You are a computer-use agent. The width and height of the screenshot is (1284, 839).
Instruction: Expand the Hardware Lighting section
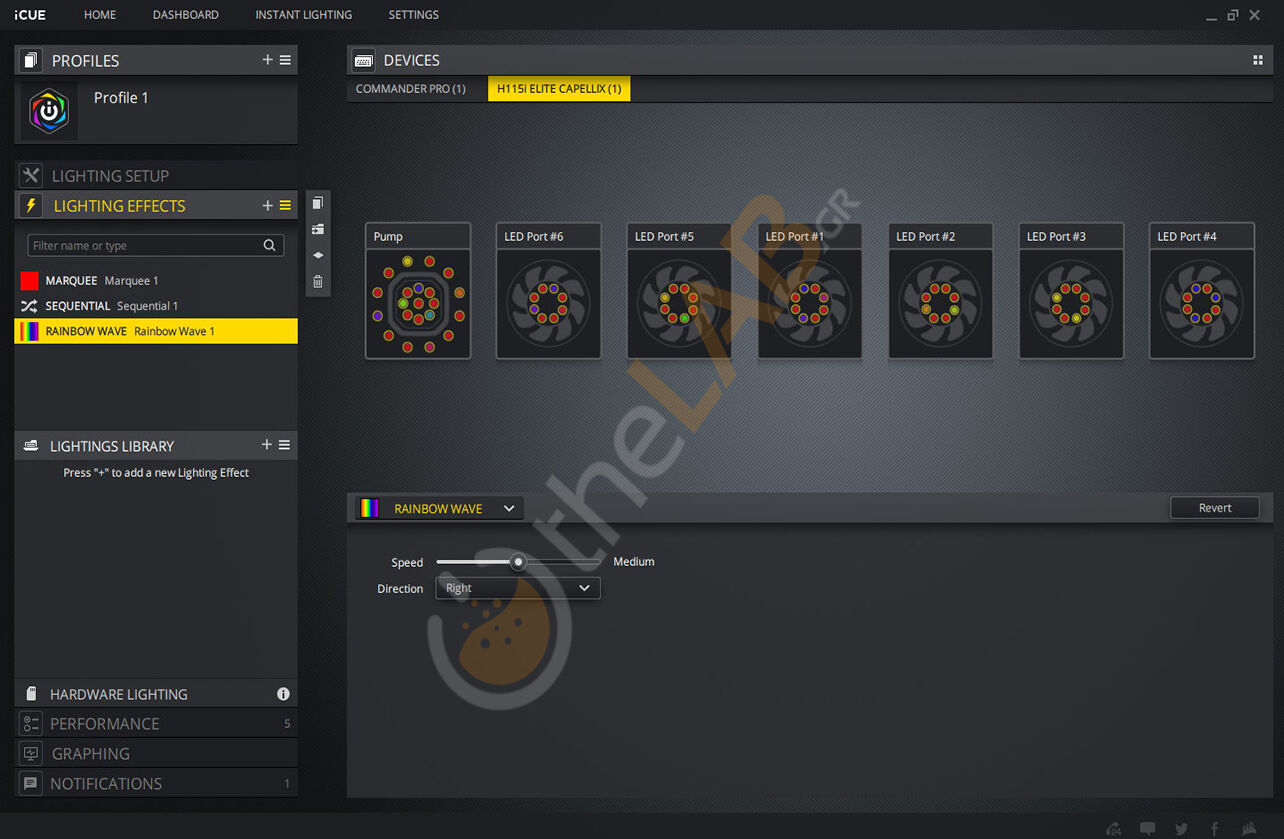click(x=156, y=693)
